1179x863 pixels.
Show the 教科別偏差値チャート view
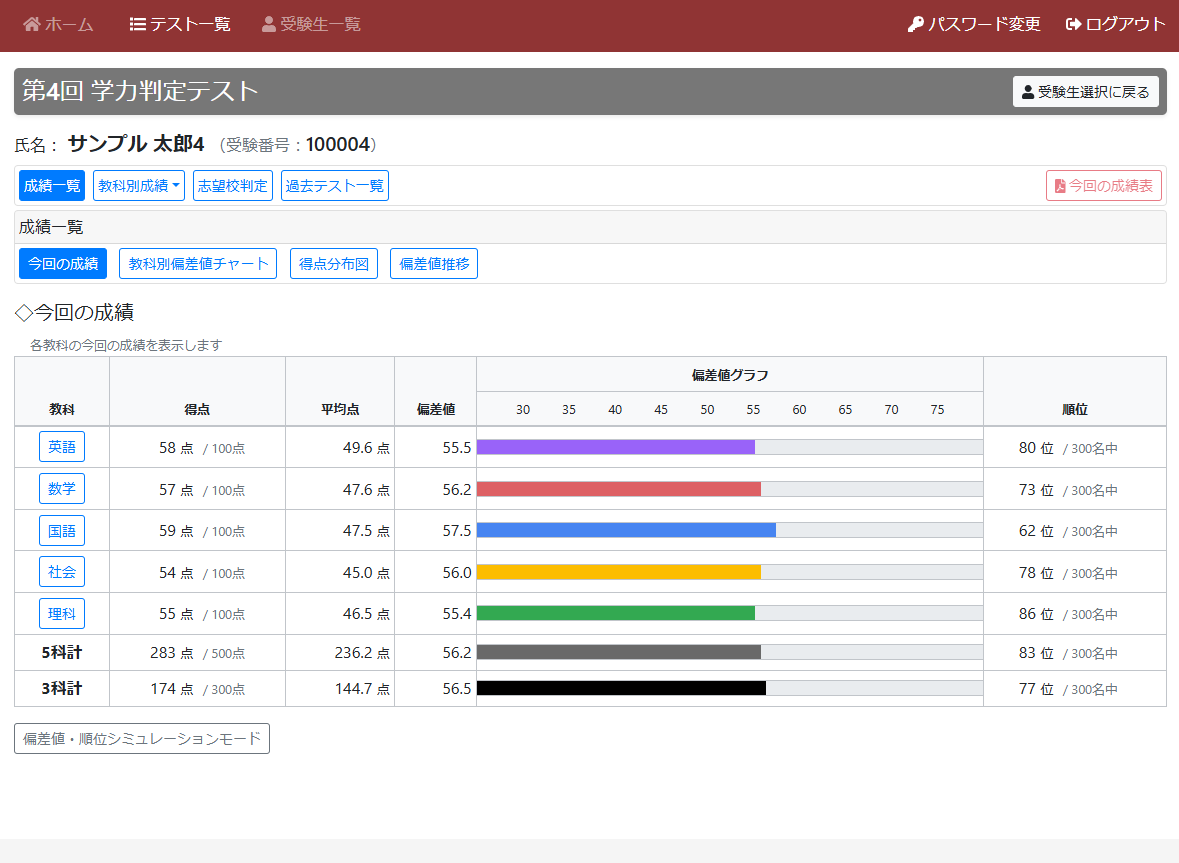tap(198, 264)
